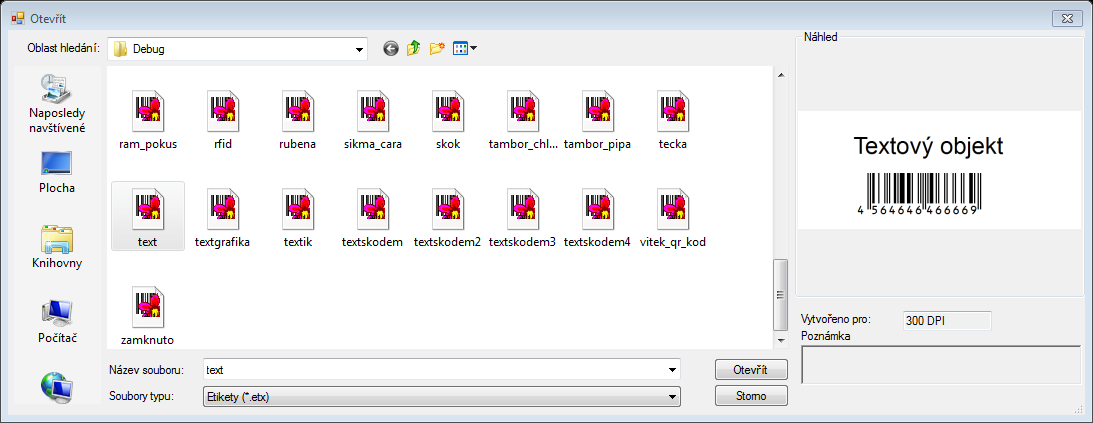
Task: Select the tambor_pipa file icon
Action: point(597,109)
